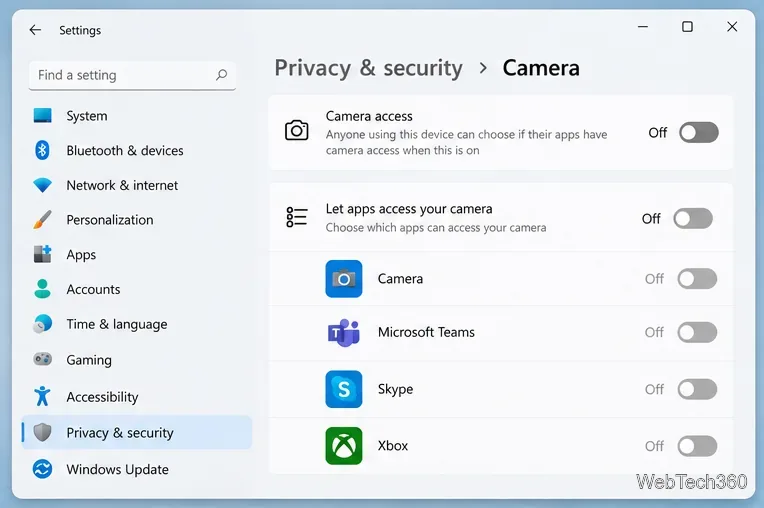Click the Time & language globe icon
Screen dimensions: 764x508
pos(42,324)
